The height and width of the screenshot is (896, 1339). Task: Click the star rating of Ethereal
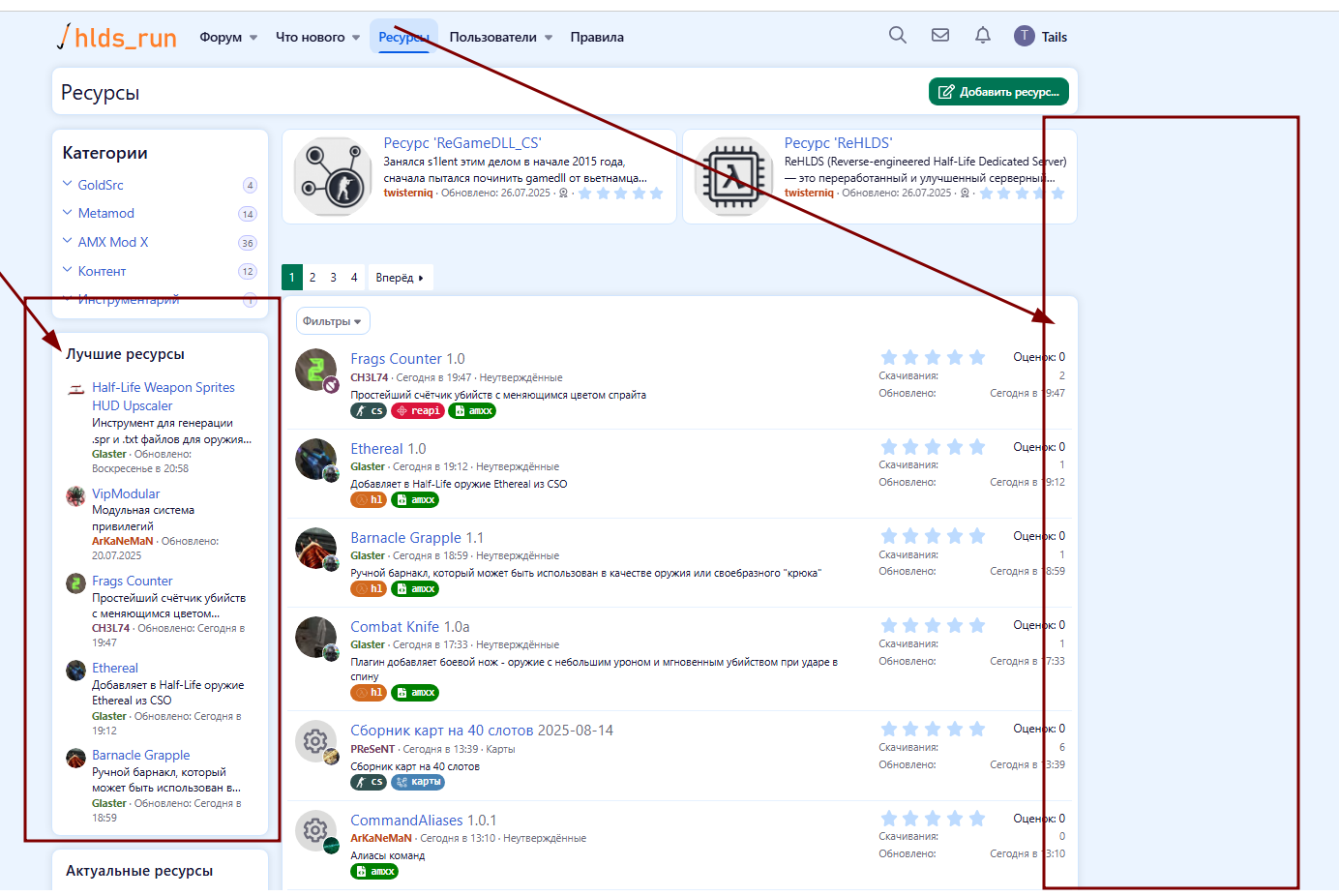pos(932,447)
